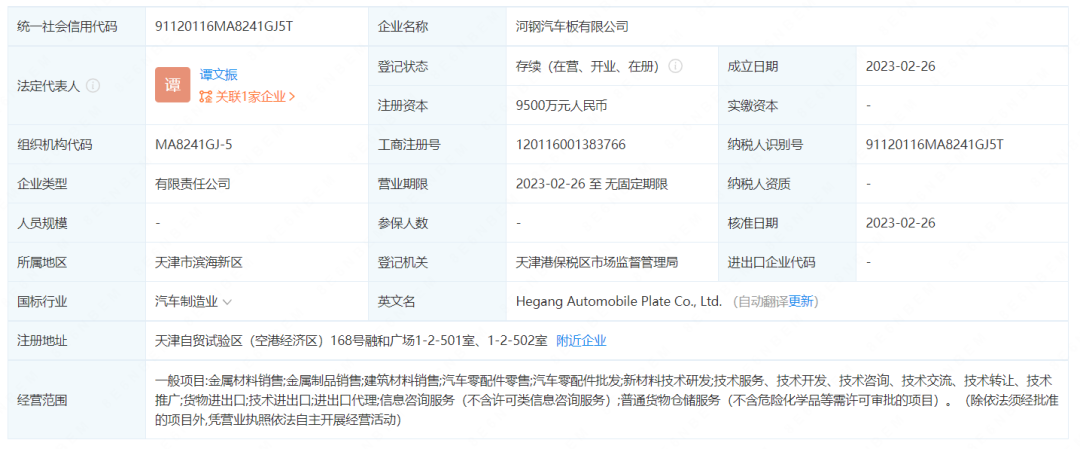Click the 核准日期 value 2023-02-26
The width and height of the screenshot is (1080, 449).
pyautogui.click(x=901, y=223)
